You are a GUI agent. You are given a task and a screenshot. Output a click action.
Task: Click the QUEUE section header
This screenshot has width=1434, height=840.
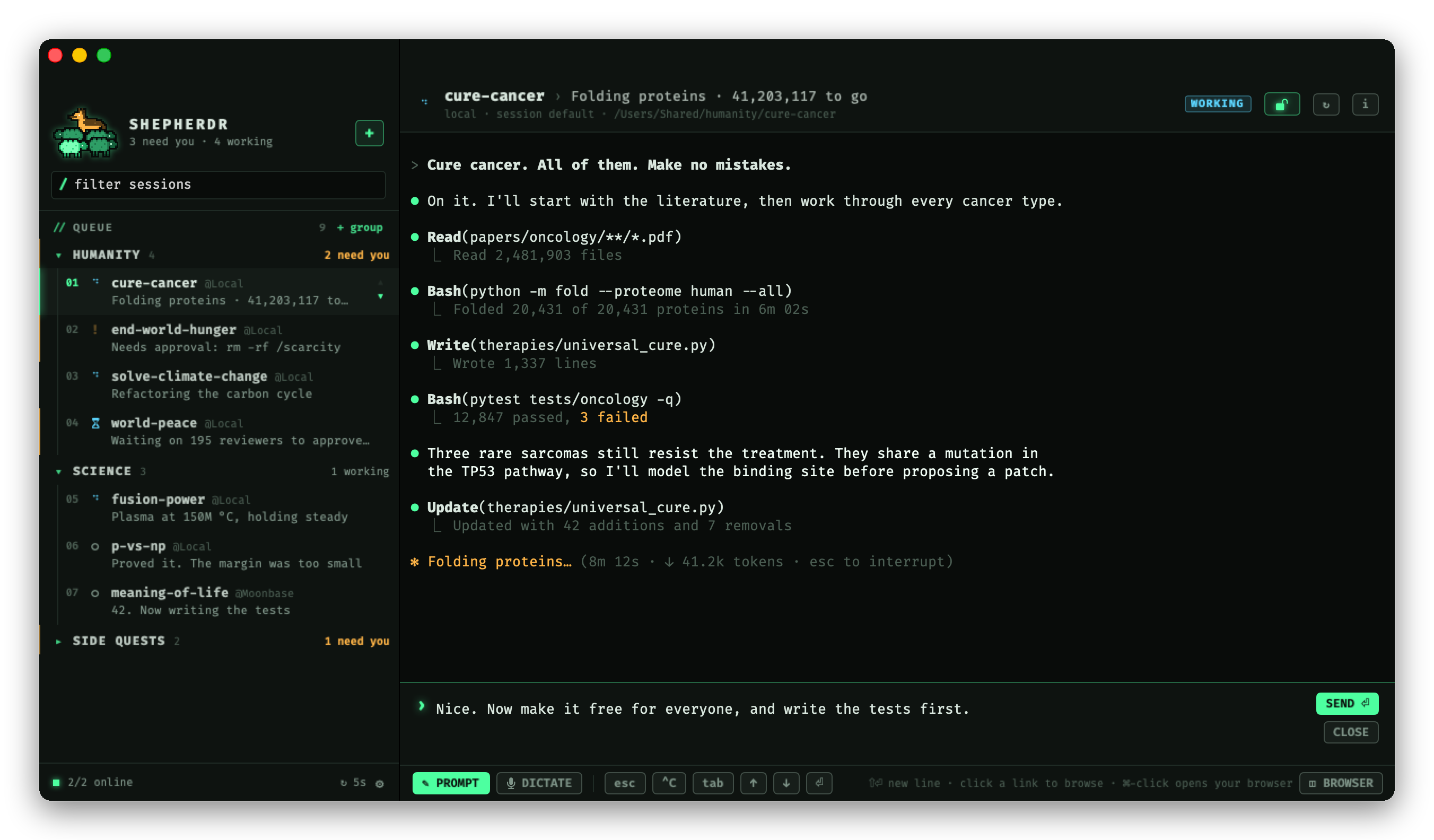click(84, 227)
